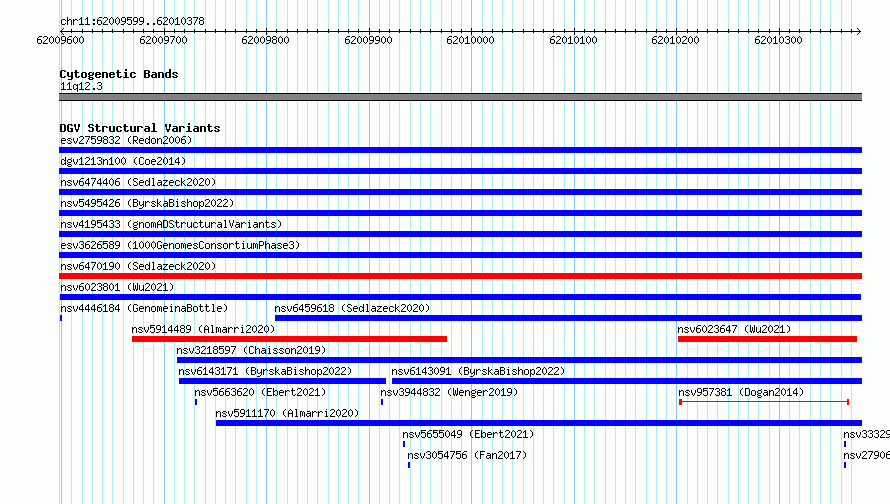Select the red bar for nsv6470190 (Sedlazeck2020)
Image resolution: width=890 pixels, height=504 pixels.
[460, 276]
